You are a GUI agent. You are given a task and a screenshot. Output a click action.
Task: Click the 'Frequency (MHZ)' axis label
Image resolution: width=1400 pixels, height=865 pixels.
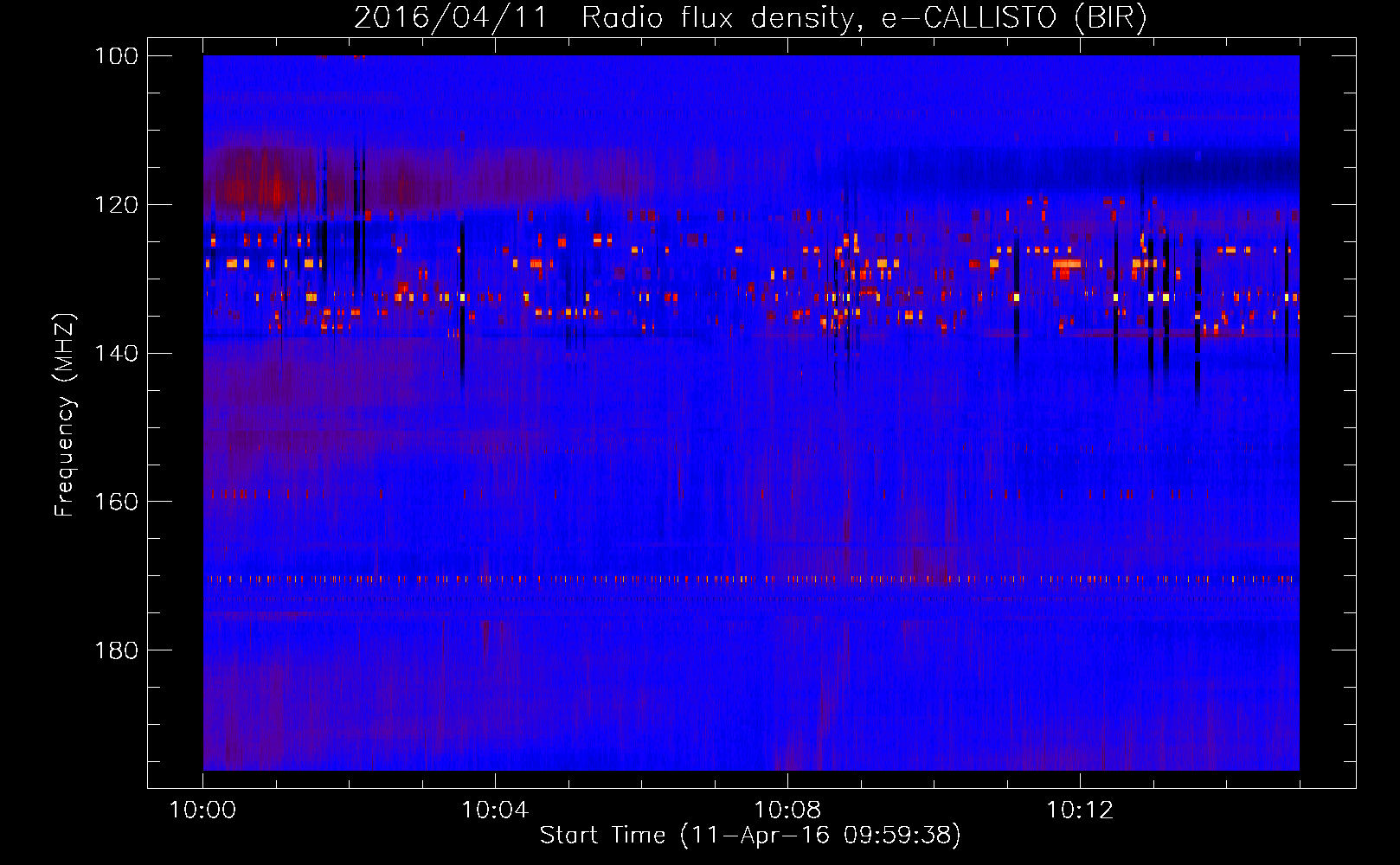[x=65, y=414]
